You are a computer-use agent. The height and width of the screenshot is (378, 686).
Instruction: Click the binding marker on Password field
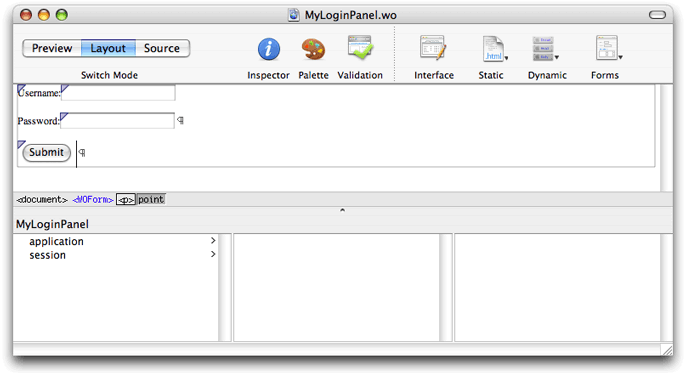point(64,116)
